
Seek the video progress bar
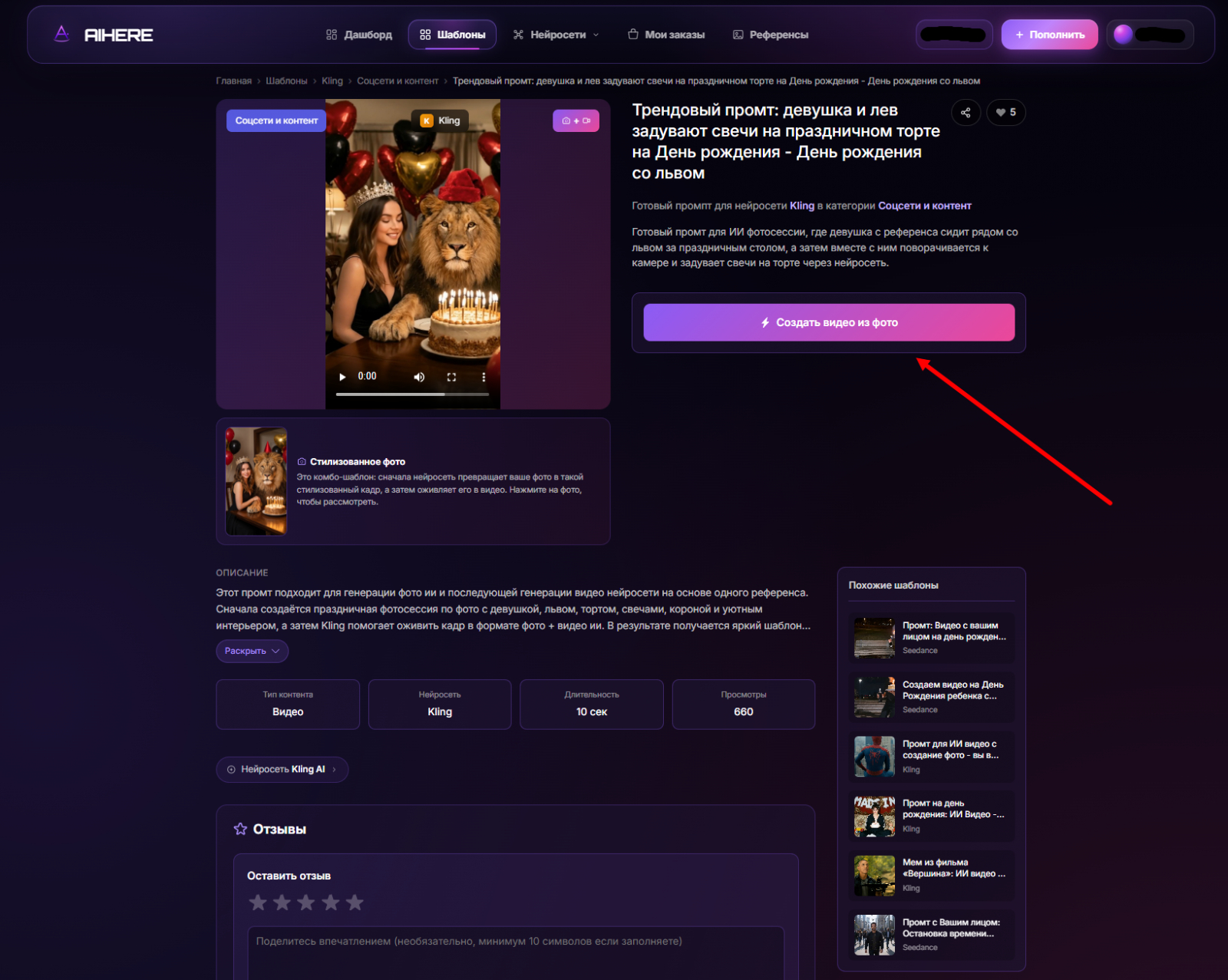pos(413,394)
